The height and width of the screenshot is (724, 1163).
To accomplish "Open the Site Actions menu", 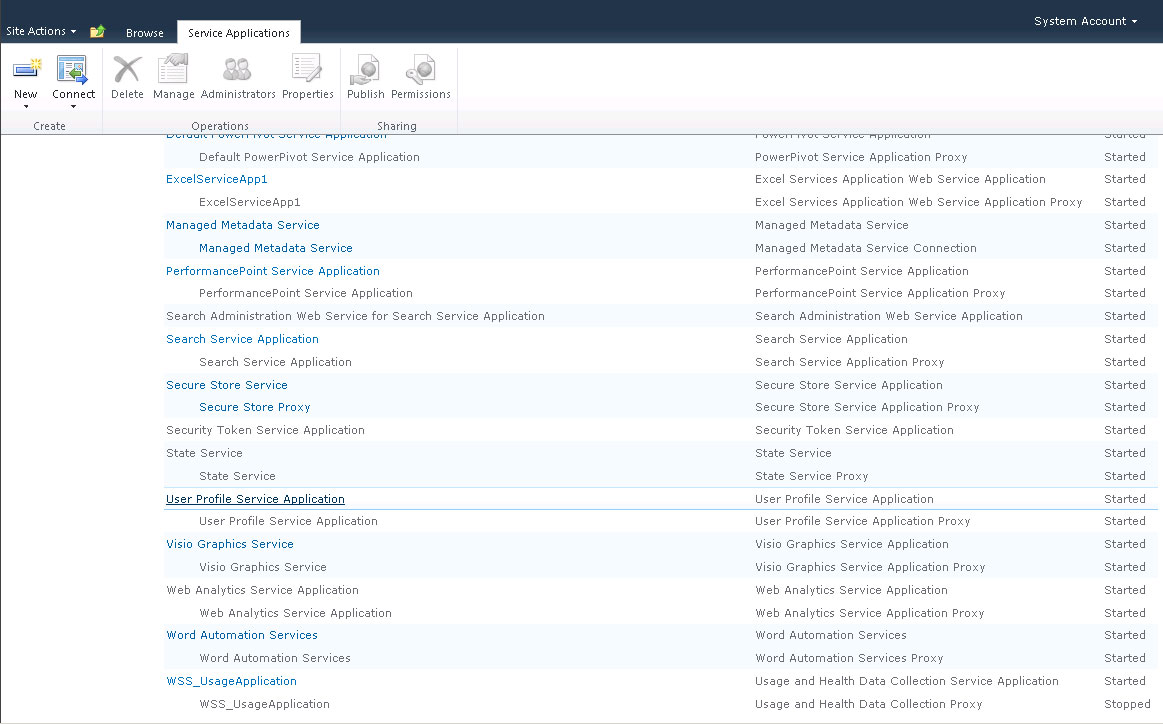I will (41, 31).
